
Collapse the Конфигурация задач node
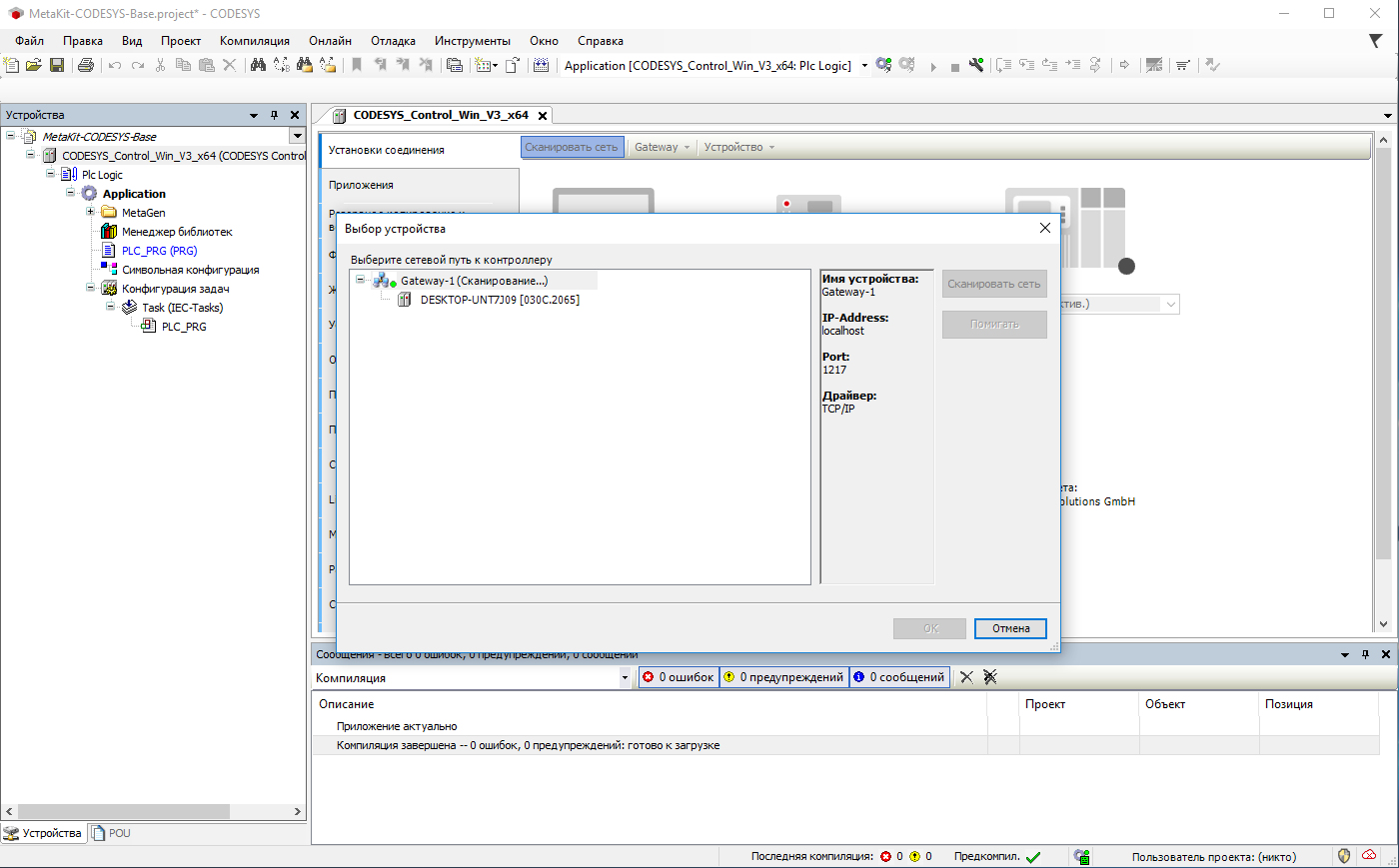point(90,288)
